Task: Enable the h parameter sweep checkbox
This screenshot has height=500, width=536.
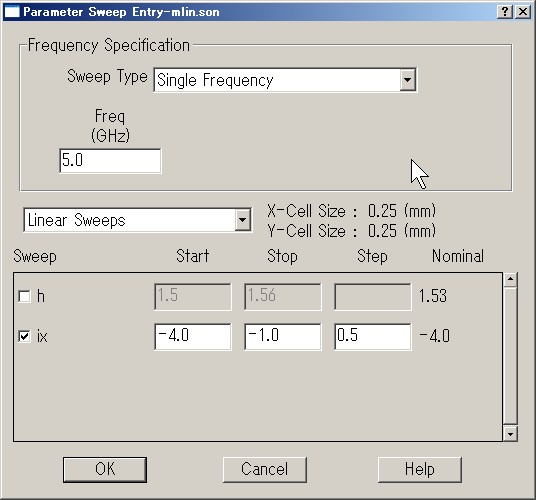Action: coord(24,296)
